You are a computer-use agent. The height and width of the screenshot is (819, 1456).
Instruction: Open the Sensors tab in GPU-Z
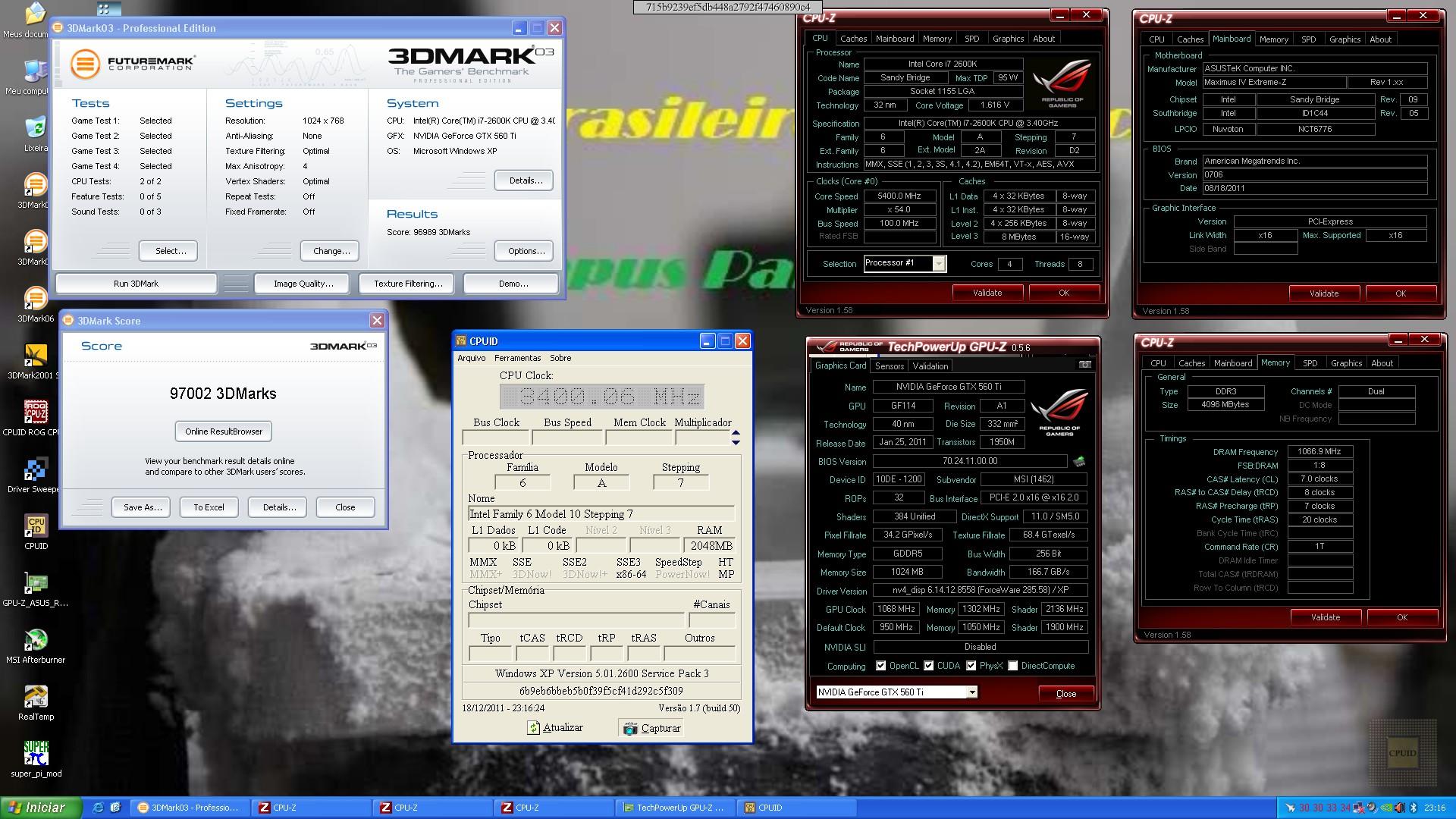click(x=890, y=366)
